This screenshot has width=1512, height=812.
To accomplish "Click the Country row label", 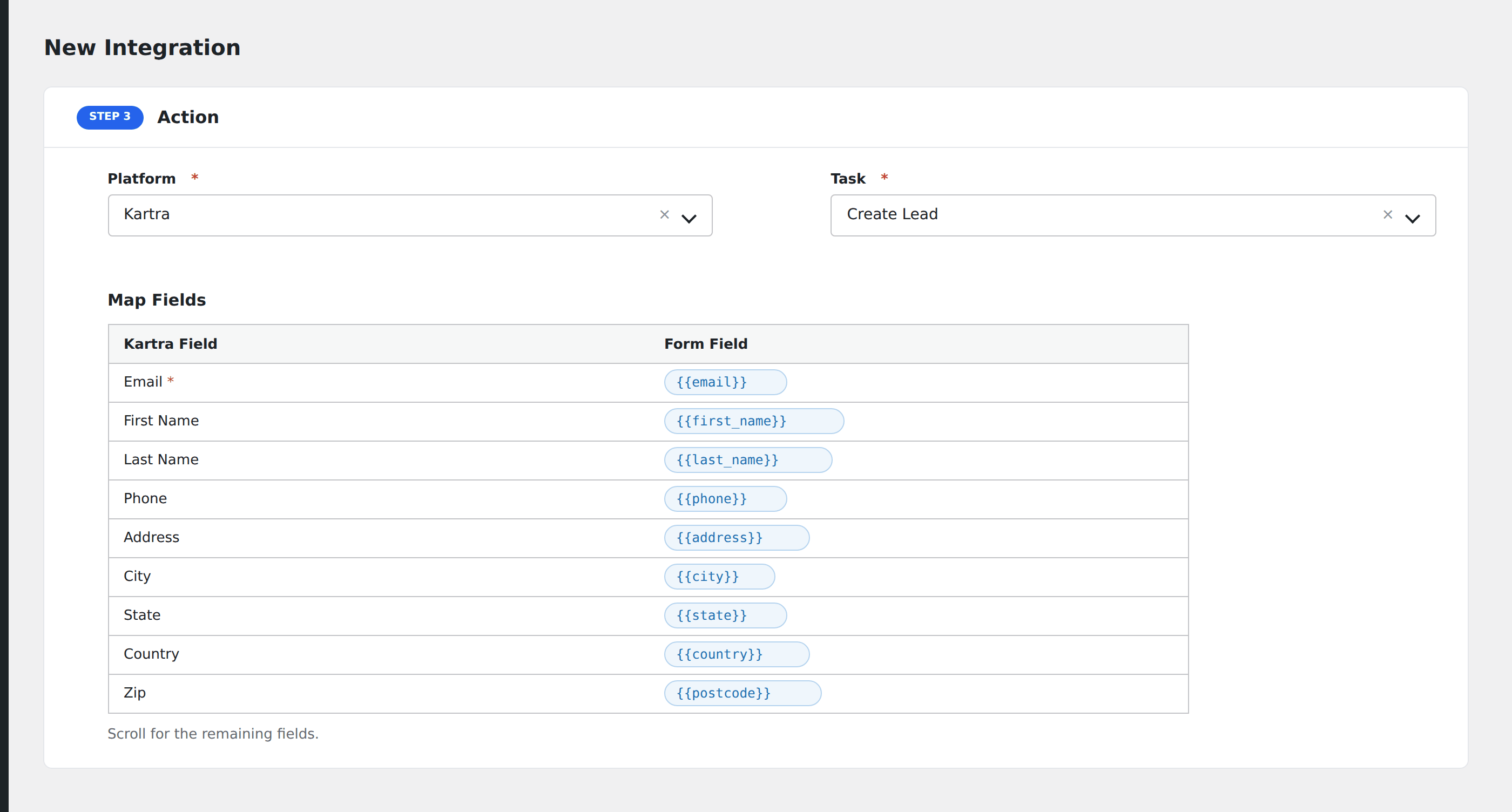I will click(151, 654).
